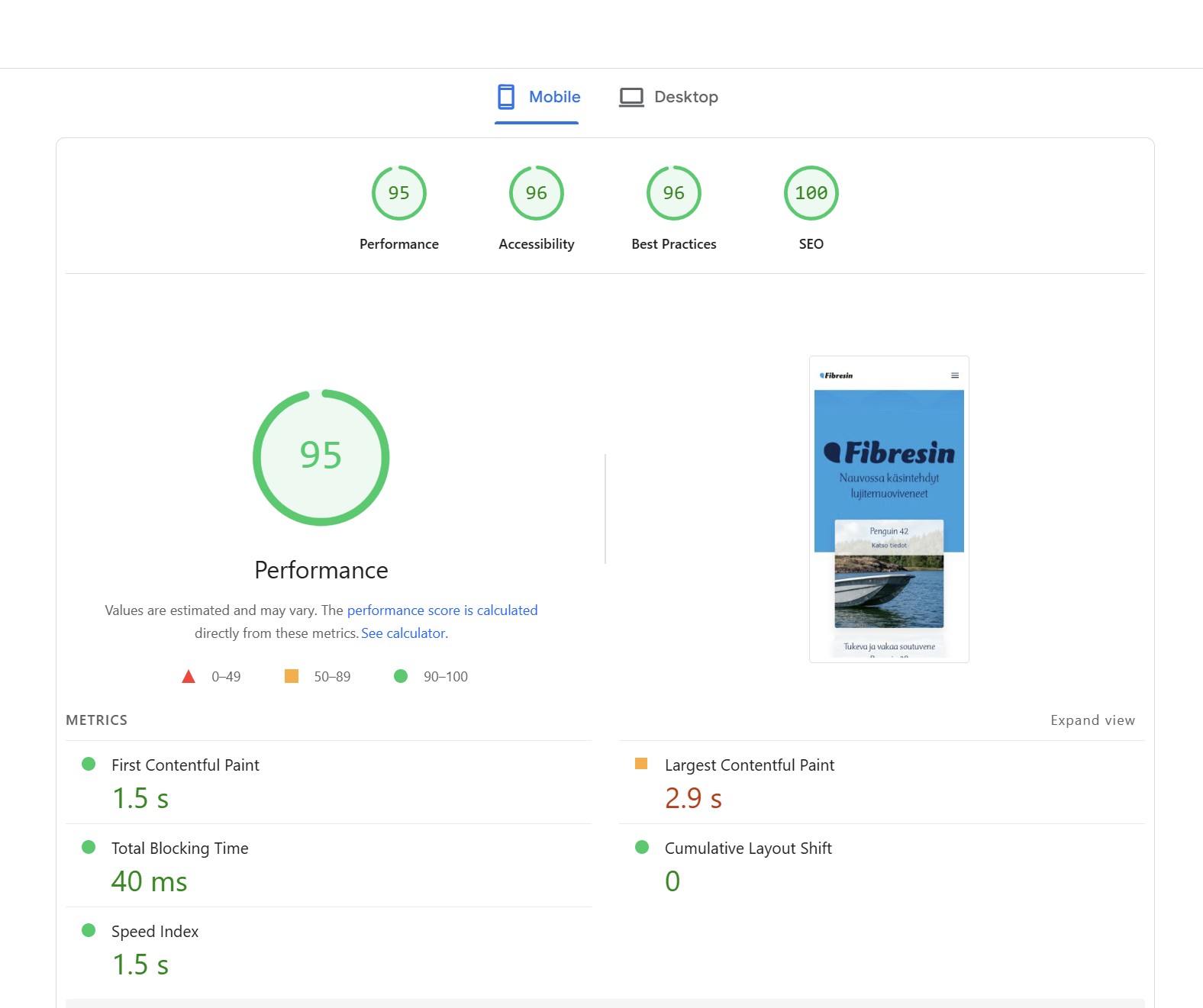Jump to Accessibility score gauge 96
The image size is (1203, 1008).
[x=536, y=193]
